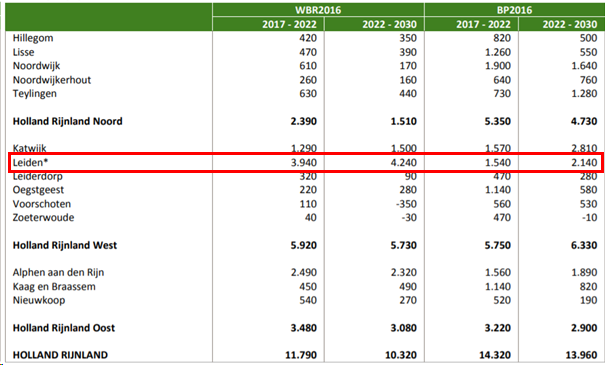Screen dimensions: 605x365
Task: Click the BP2016 column group header
Action: [x=514, y=10]
